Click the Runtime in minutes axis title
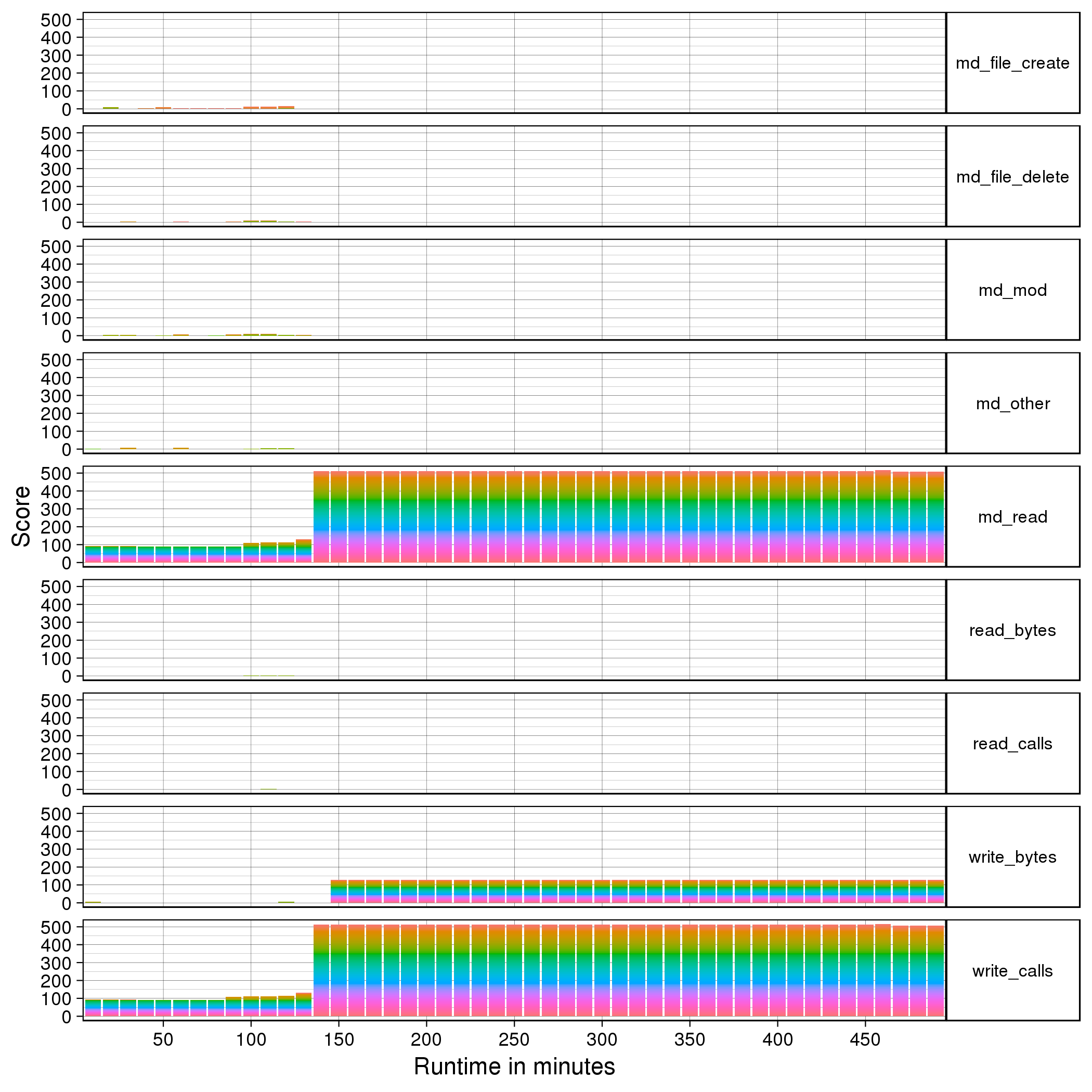Image resolution: width=1092 pixels, height=1092 pixels. pyautogui.click(x=514, y=1067)
